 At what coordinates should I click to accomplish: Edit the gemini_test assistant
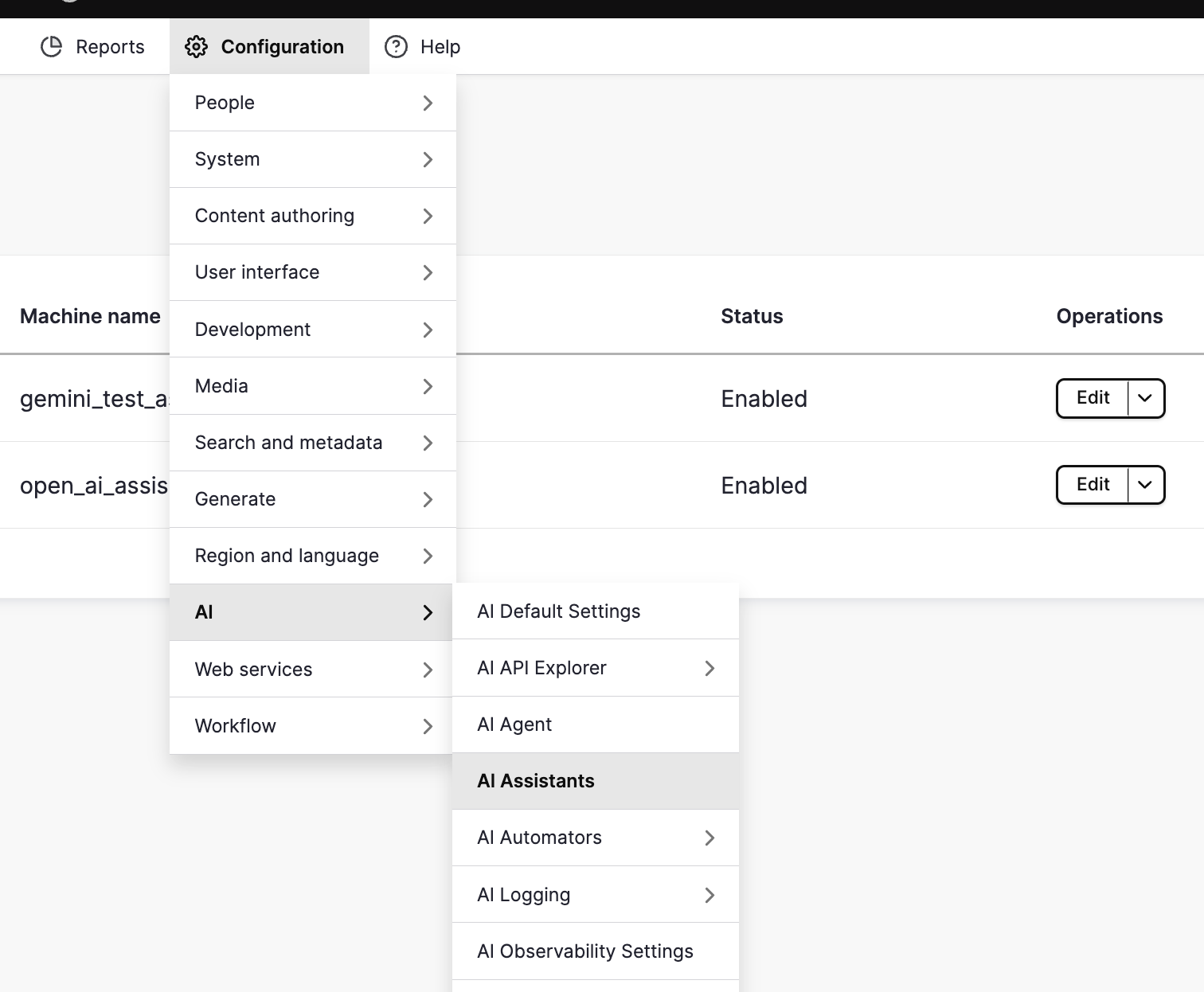[1092, 398]
